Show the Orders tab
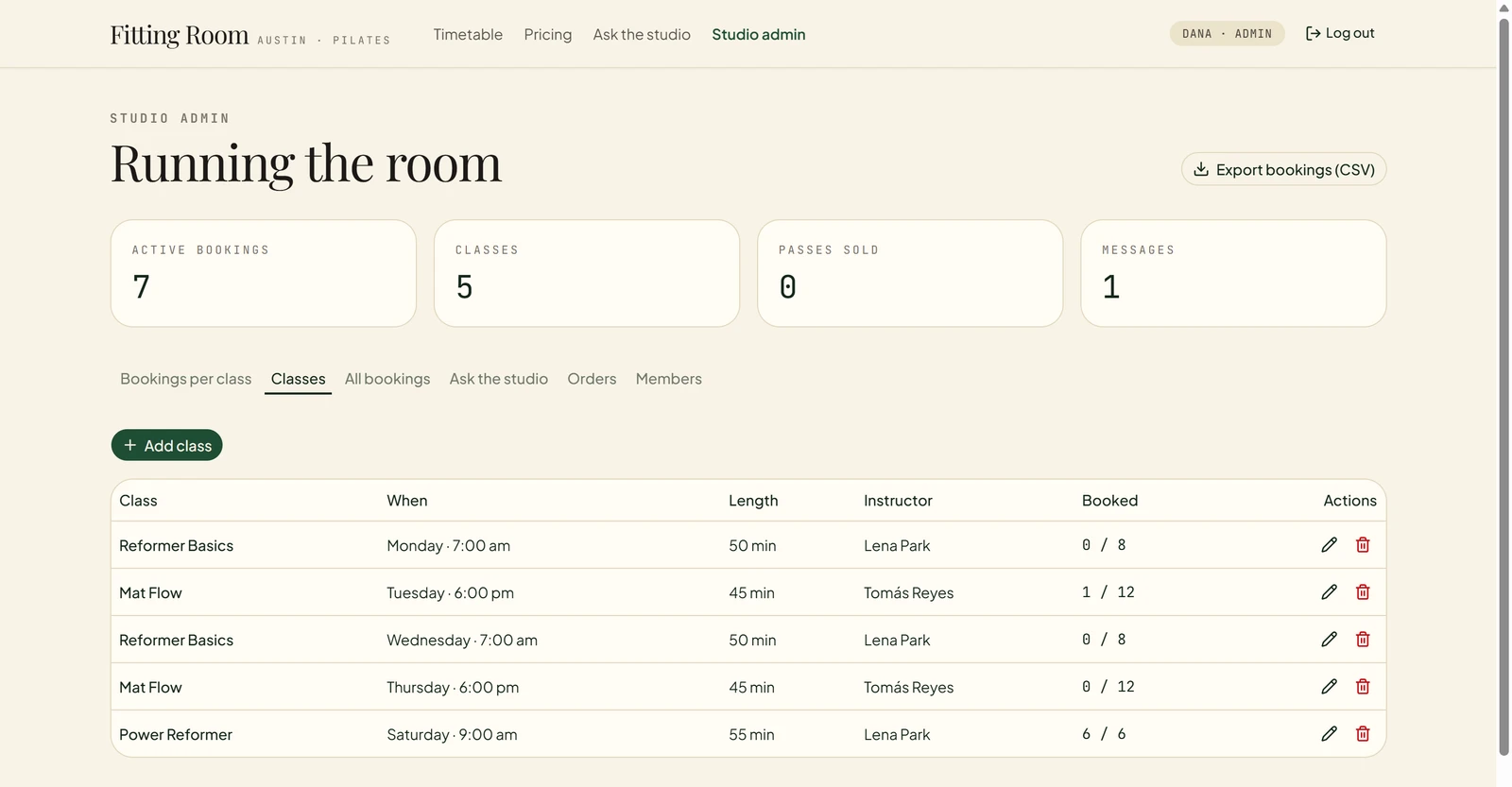This screenshot has width=1512, height=787. [592, 379]
